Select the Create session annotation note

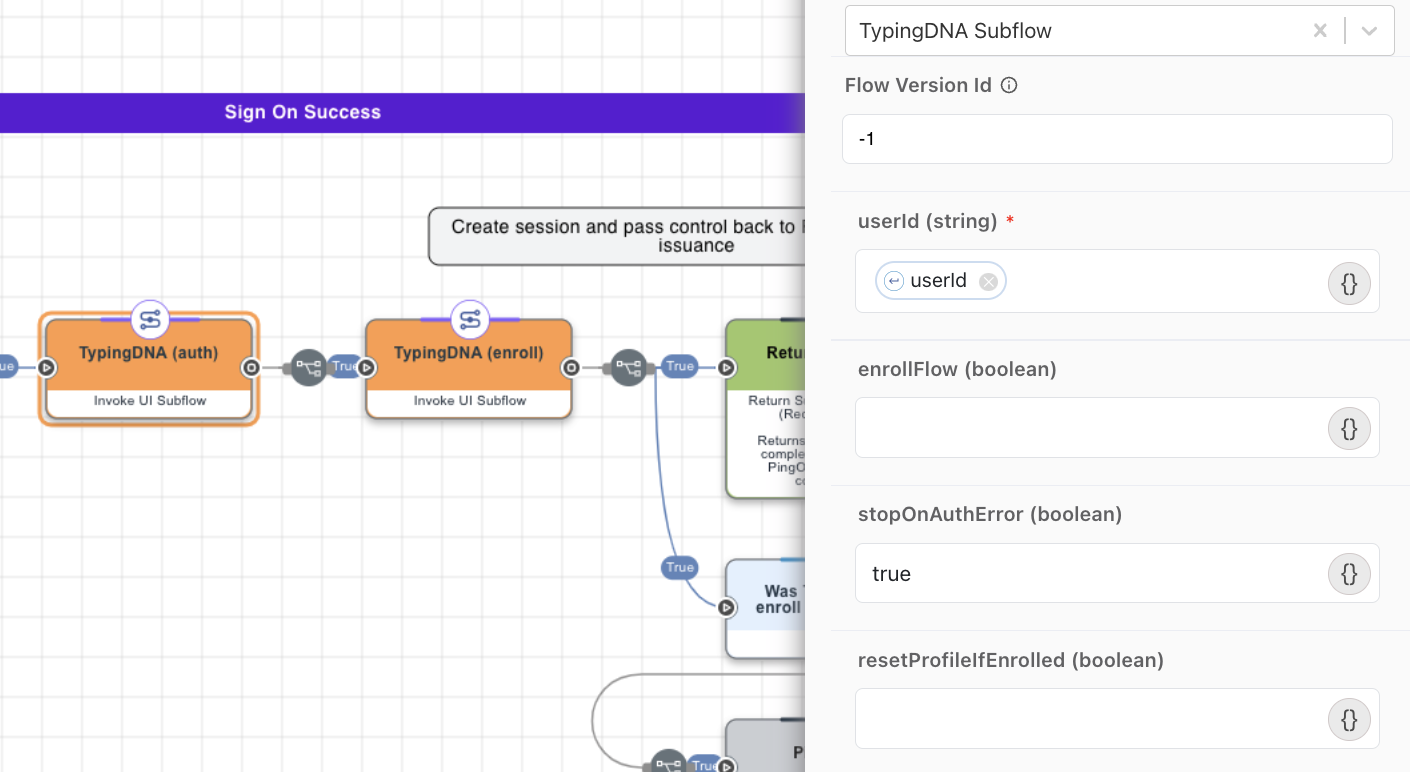[617, 236]
